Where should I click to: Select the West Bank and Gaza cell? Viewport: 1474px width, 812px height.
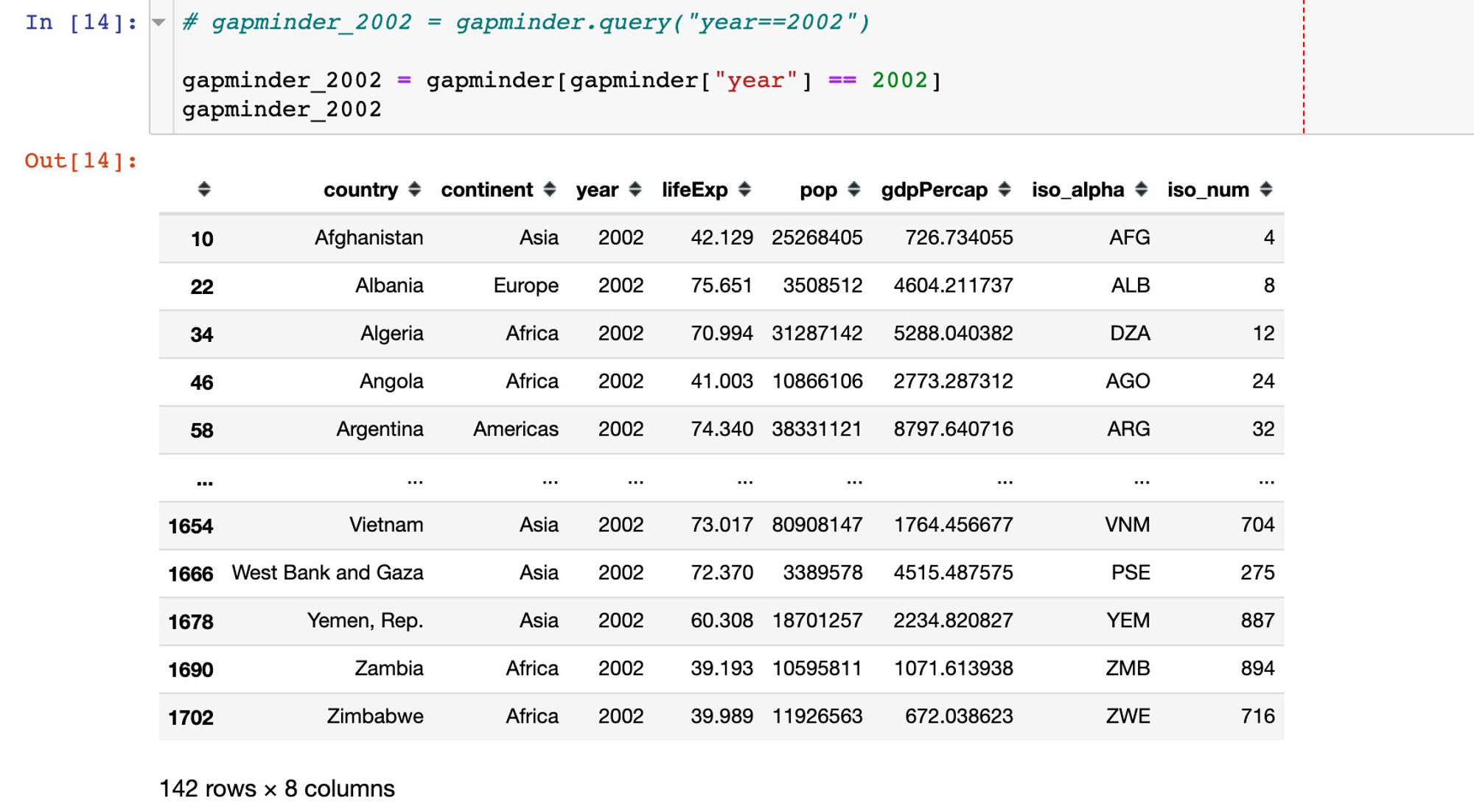click(x=327, y=573)
